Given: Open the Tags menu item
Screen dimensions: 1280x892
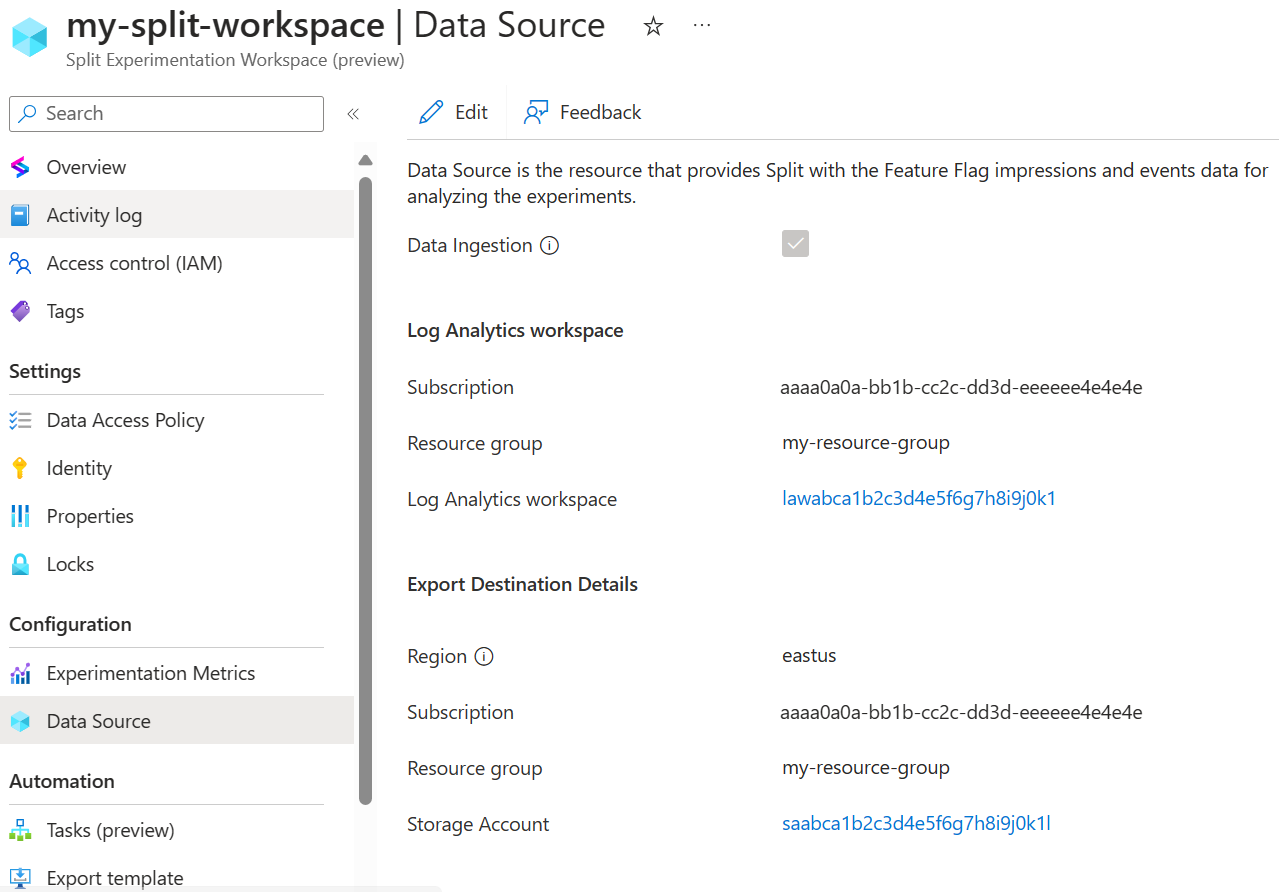Looking at the screenshot, I should click(177, 311).
